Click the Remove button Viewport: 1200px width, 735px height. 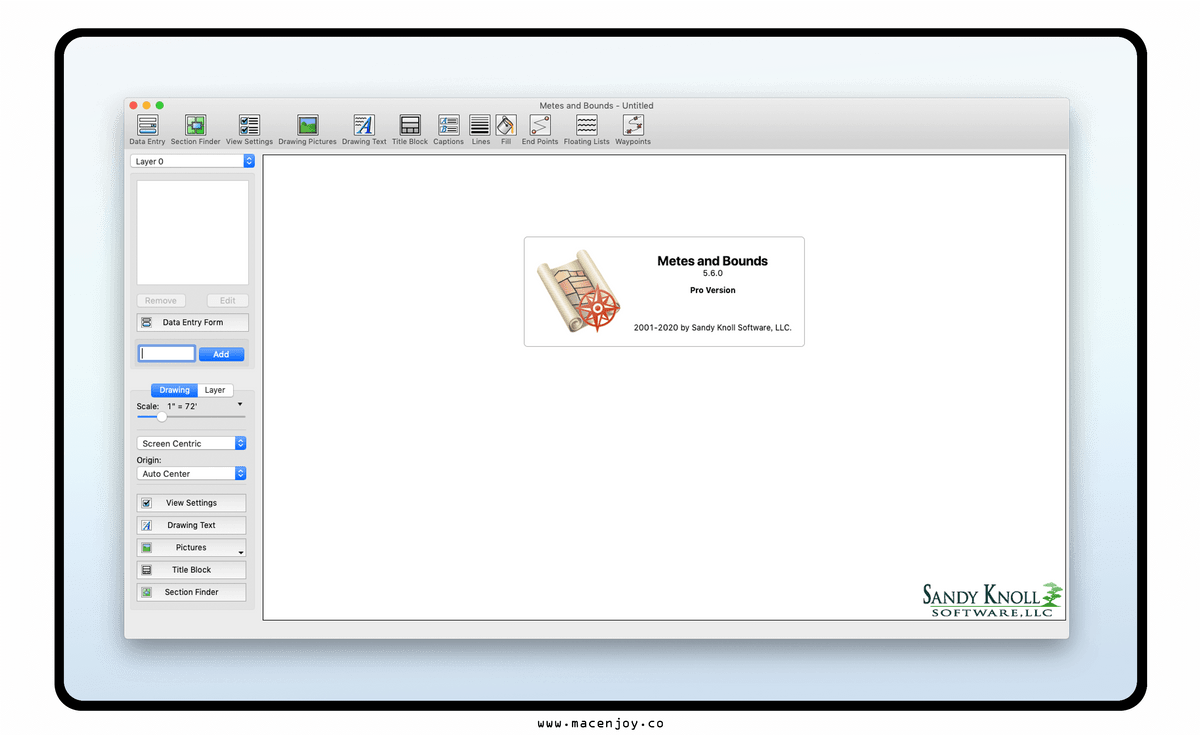(160, 300)
